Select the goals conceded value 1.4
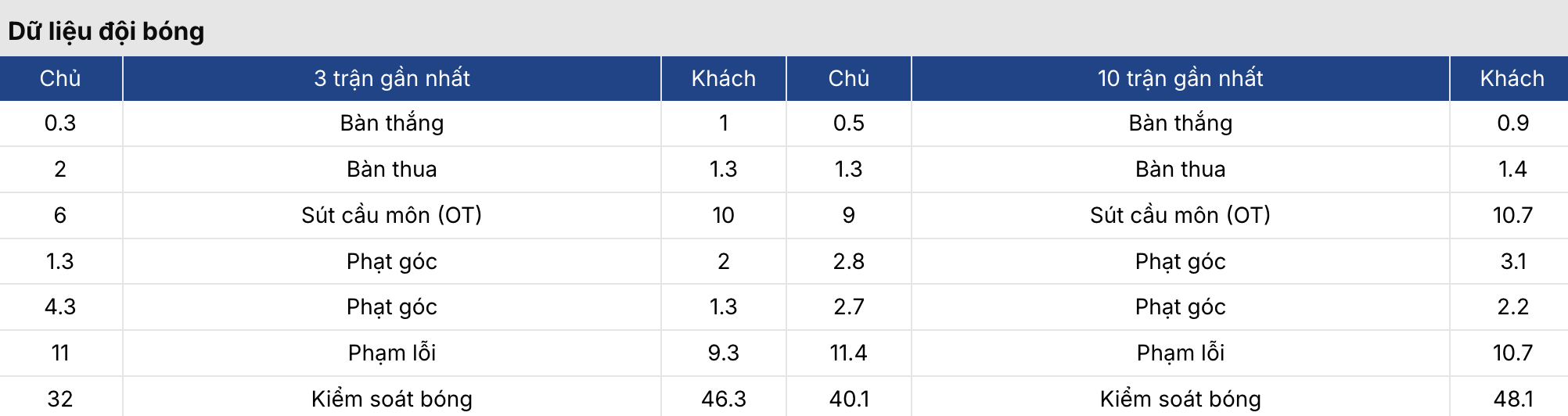The height and width of the screenshot is (416, 1568). [1512, 169]
